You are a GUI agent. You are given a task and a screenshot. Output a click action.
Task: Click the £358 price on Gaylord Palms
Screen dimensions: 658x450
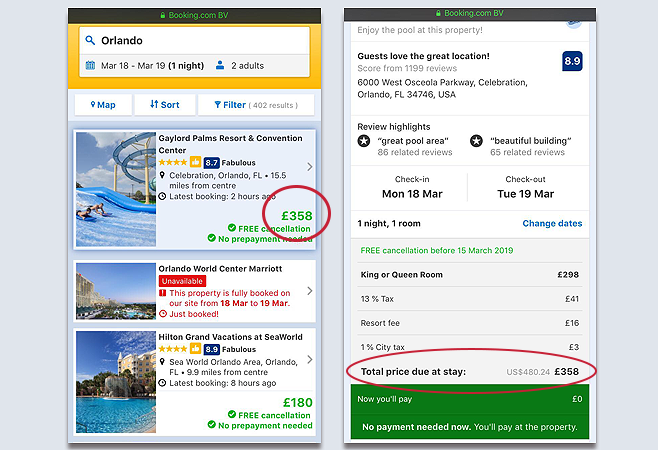pos(297,216)
